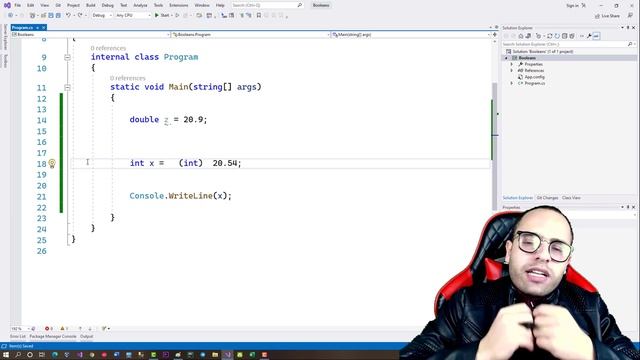Image resolution: width=640 pixels, height=360 pixels.
Task: Open the Build menu
Action: pos(91,5)
